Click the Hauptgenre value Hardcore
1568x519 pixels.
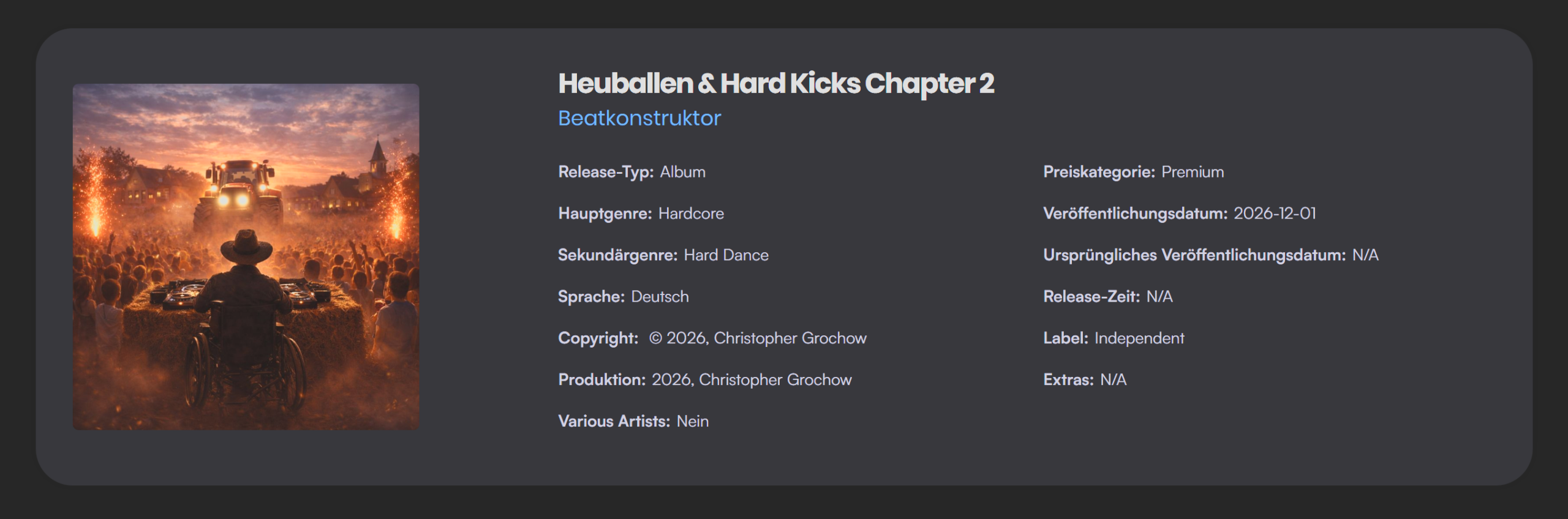click(x=691, y=214)
